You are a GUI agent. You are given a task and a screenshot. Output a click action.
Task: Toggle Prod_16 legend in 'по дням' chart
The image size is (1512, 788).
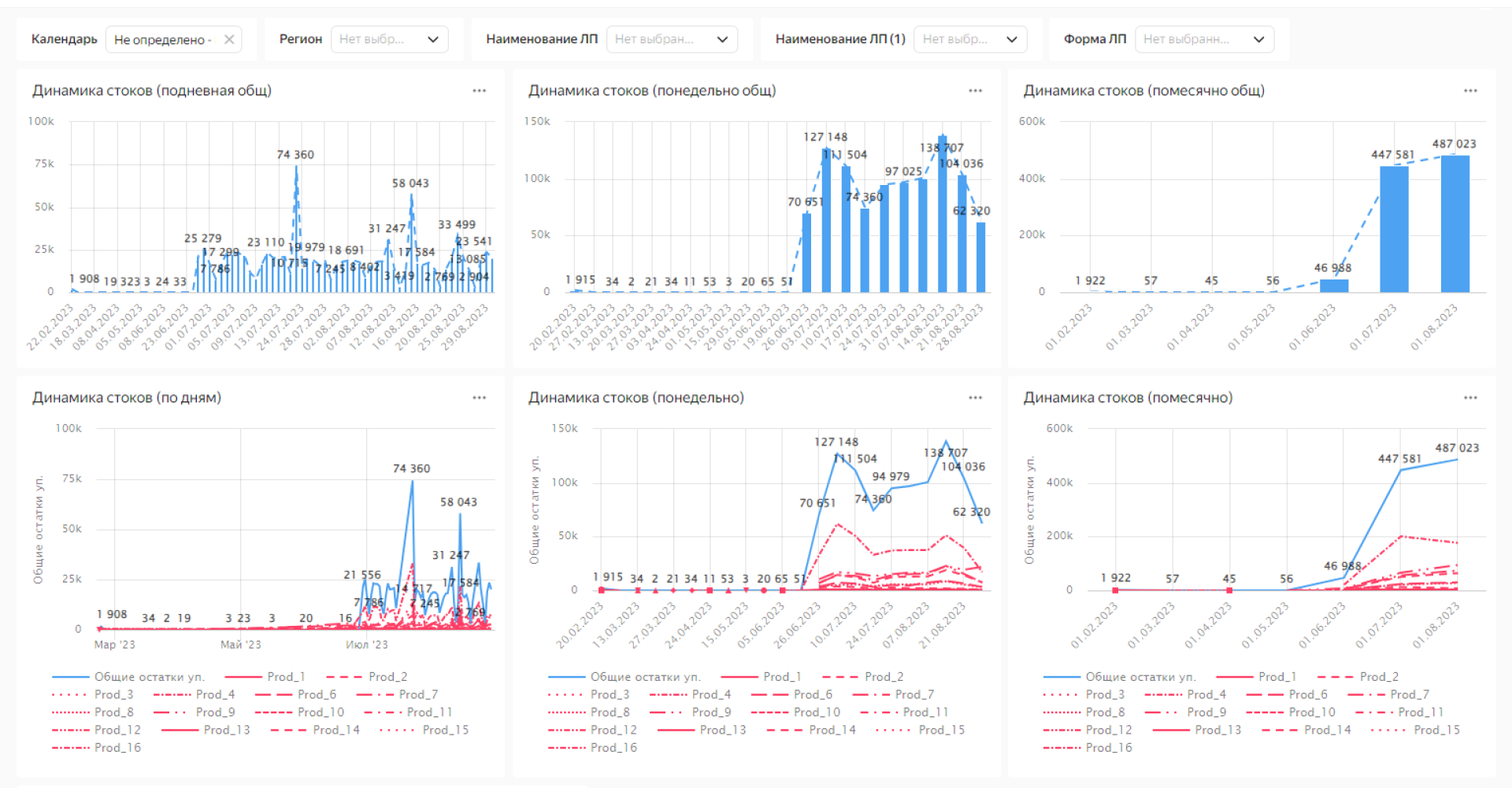[96, 747]
